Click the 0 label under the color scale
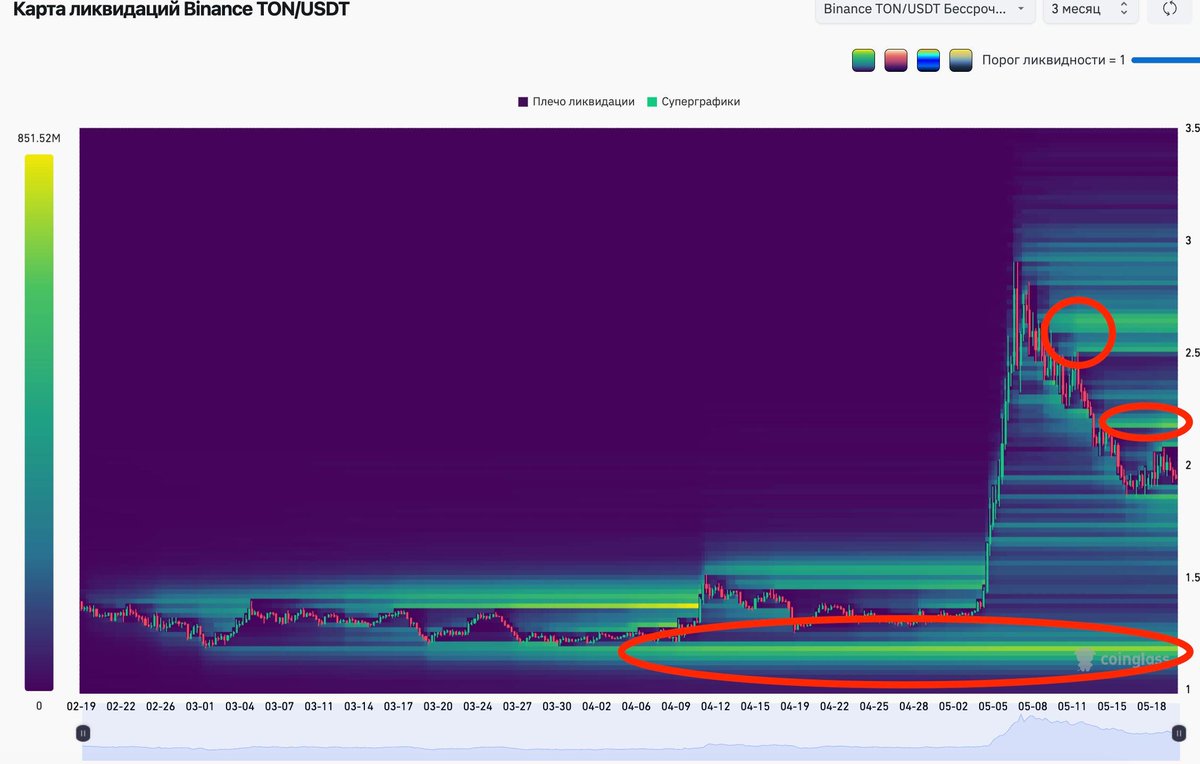This screenshot has height=764, width=1200. point(39,706)
